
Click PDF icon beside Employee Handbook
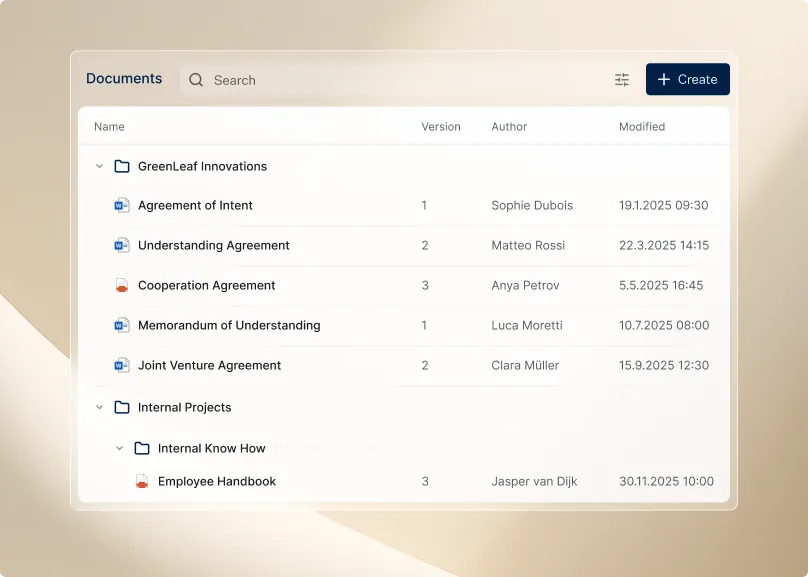pos(142,481)
